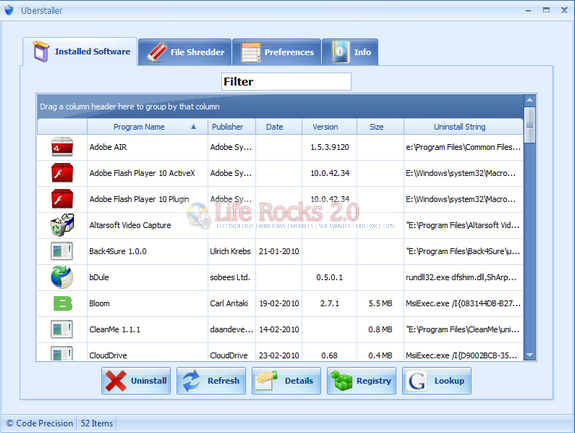Image resolution: width=575 pixels, height=433 pixels.
Task: Click the Back4Sure row icon
Action: click(62, 251)
